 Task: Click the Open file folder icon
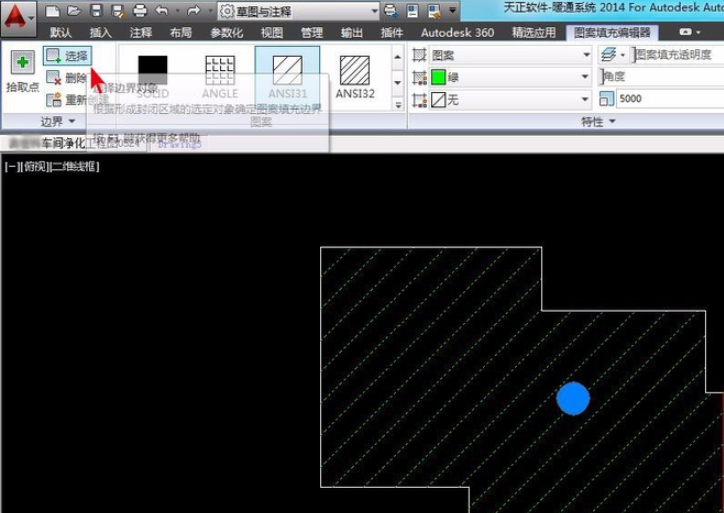click(74, 11)
